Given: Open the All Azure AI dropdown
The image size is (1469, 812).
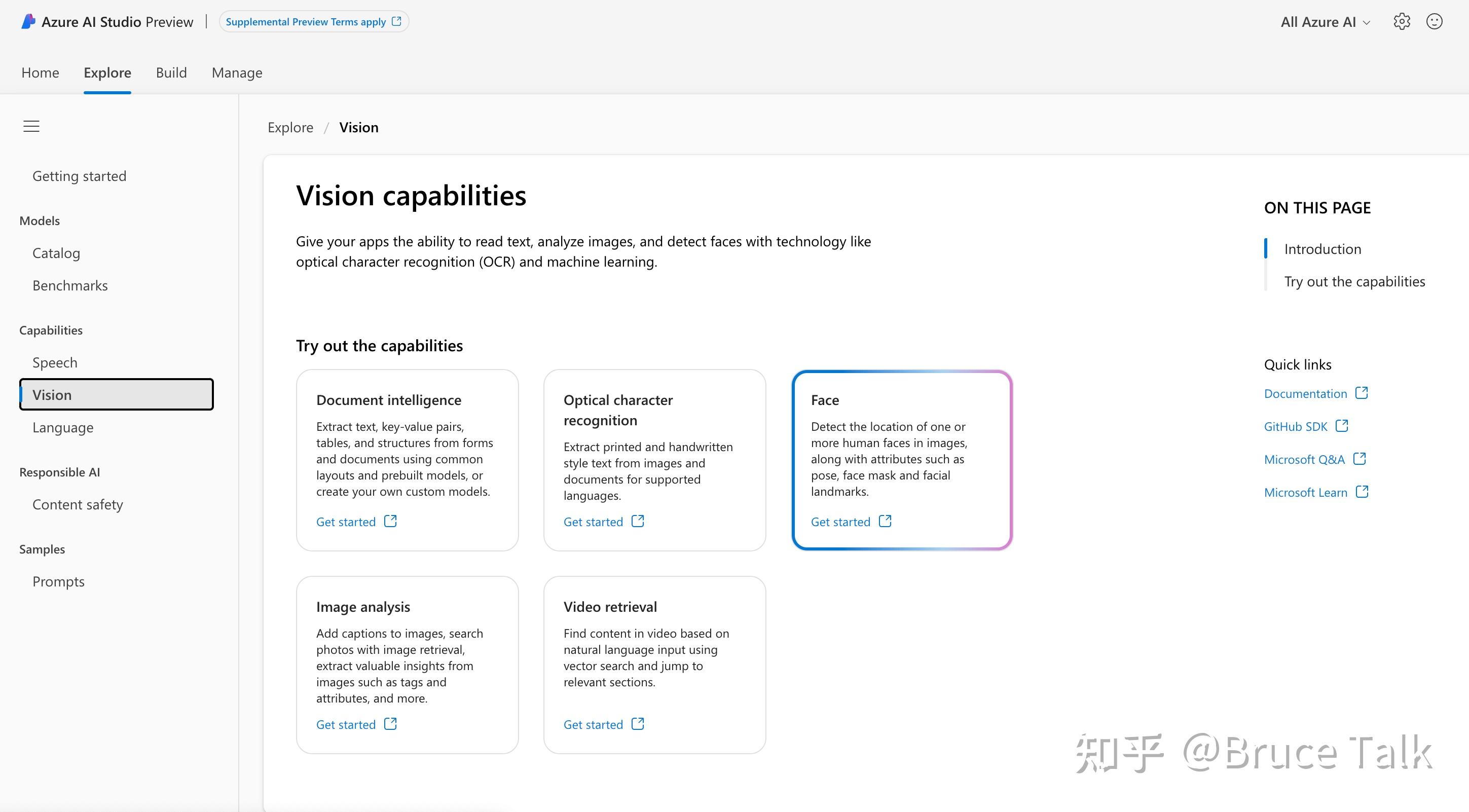Looking at the screenshot, I should coord(1324,22).
